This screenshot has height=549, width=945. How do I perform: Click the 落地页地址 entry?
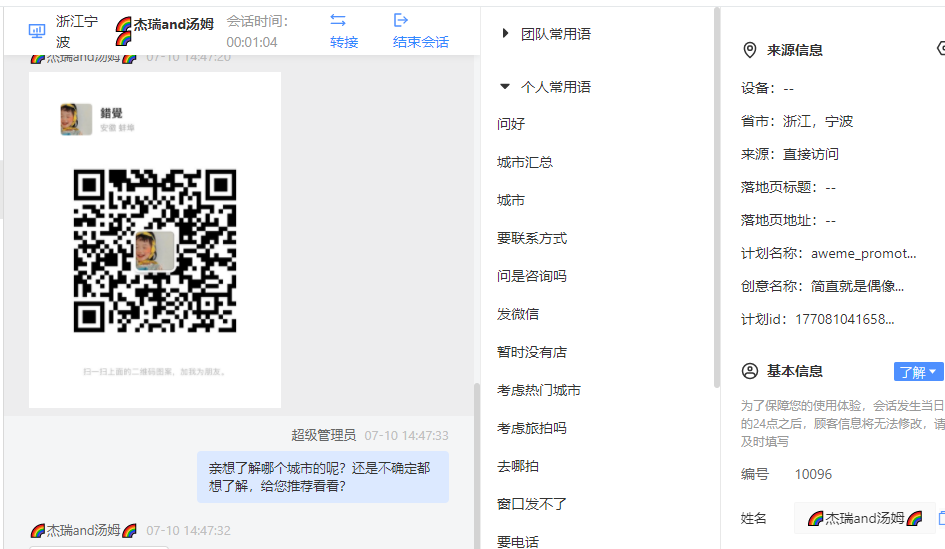788,221
